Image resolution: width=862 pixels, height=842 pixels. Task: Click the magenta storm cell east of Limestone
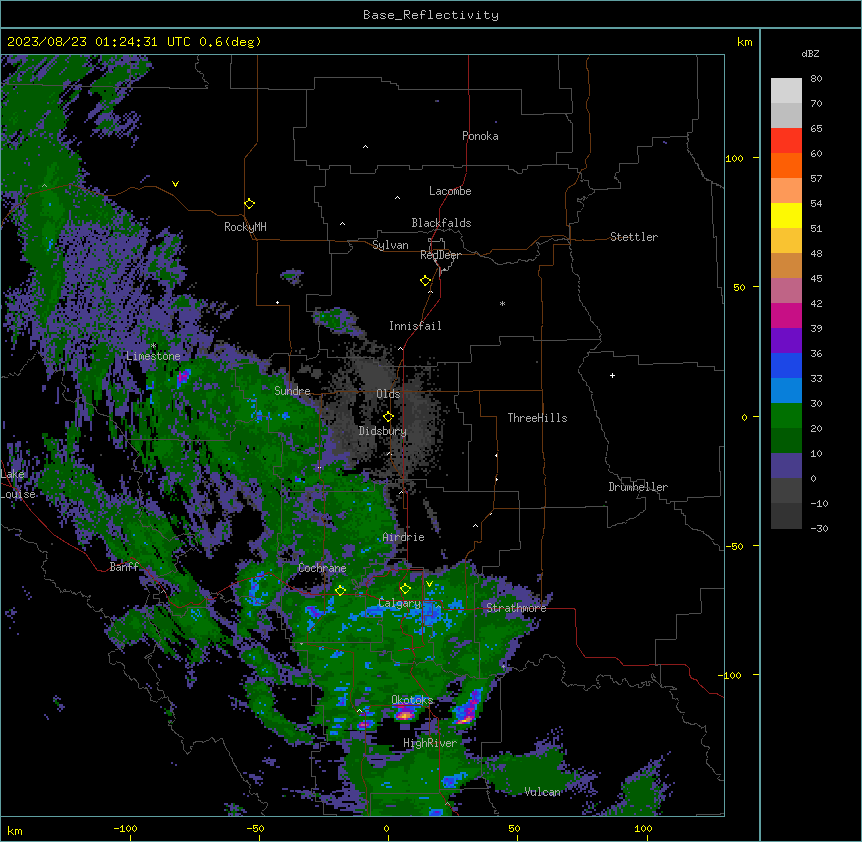tap(183, 376)
